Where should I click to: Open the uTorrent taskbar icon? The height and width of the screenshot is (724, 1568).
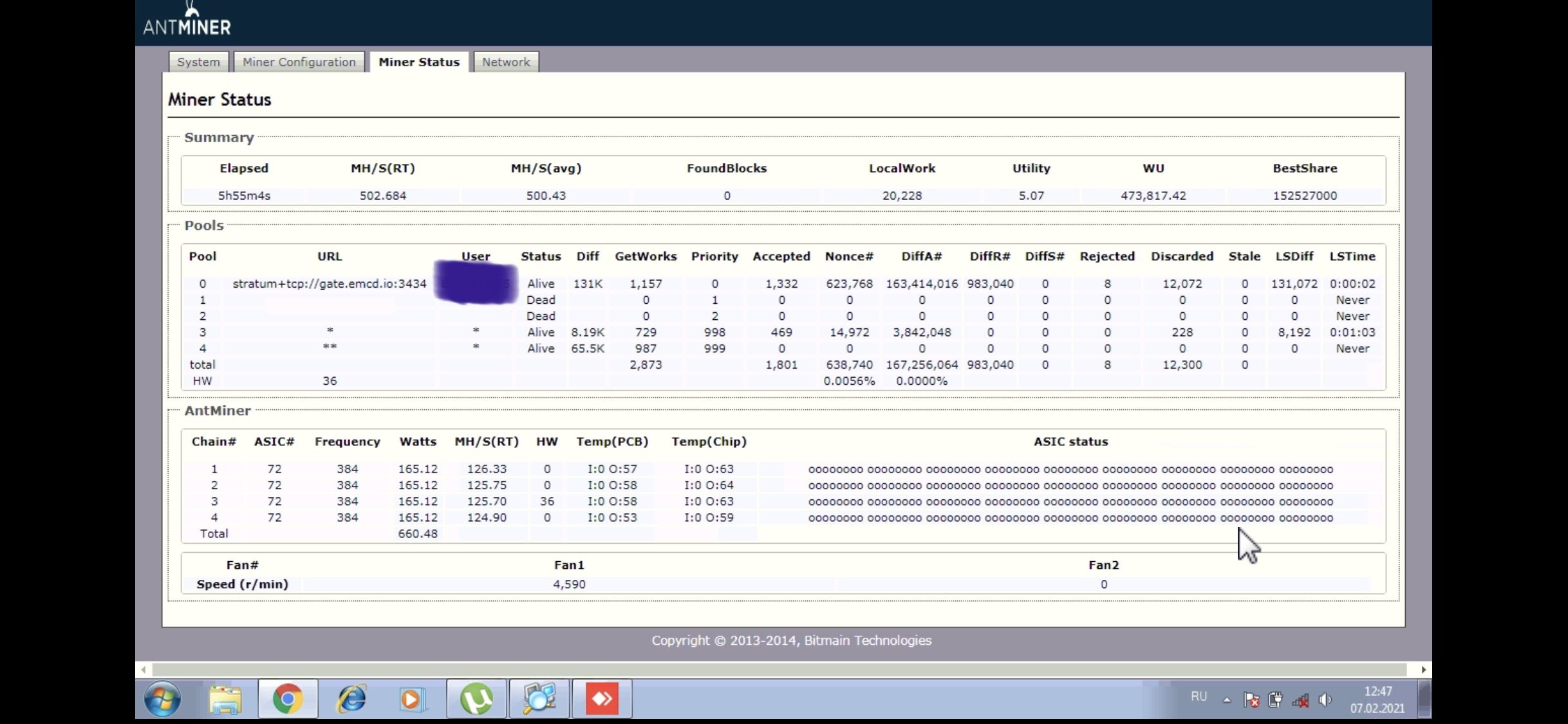tap(476, 699)
